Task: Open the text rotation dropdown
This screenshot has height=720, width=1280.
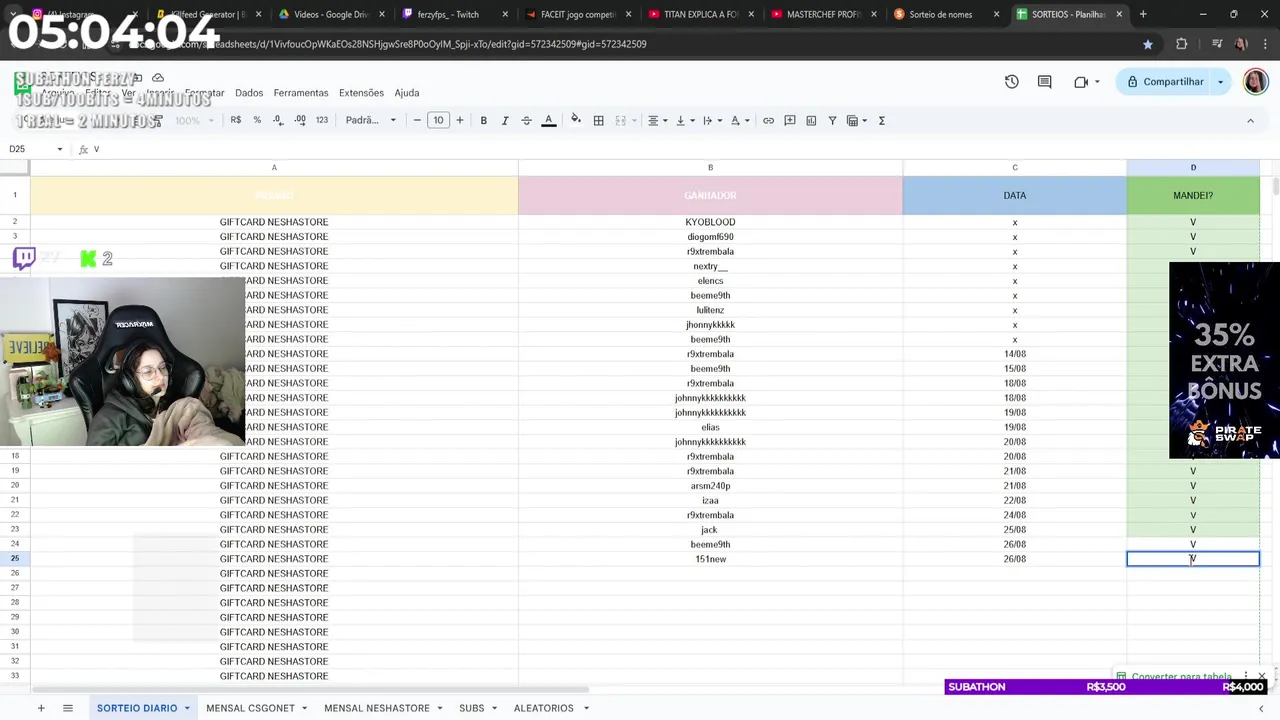Action: [x=739, y=120]
